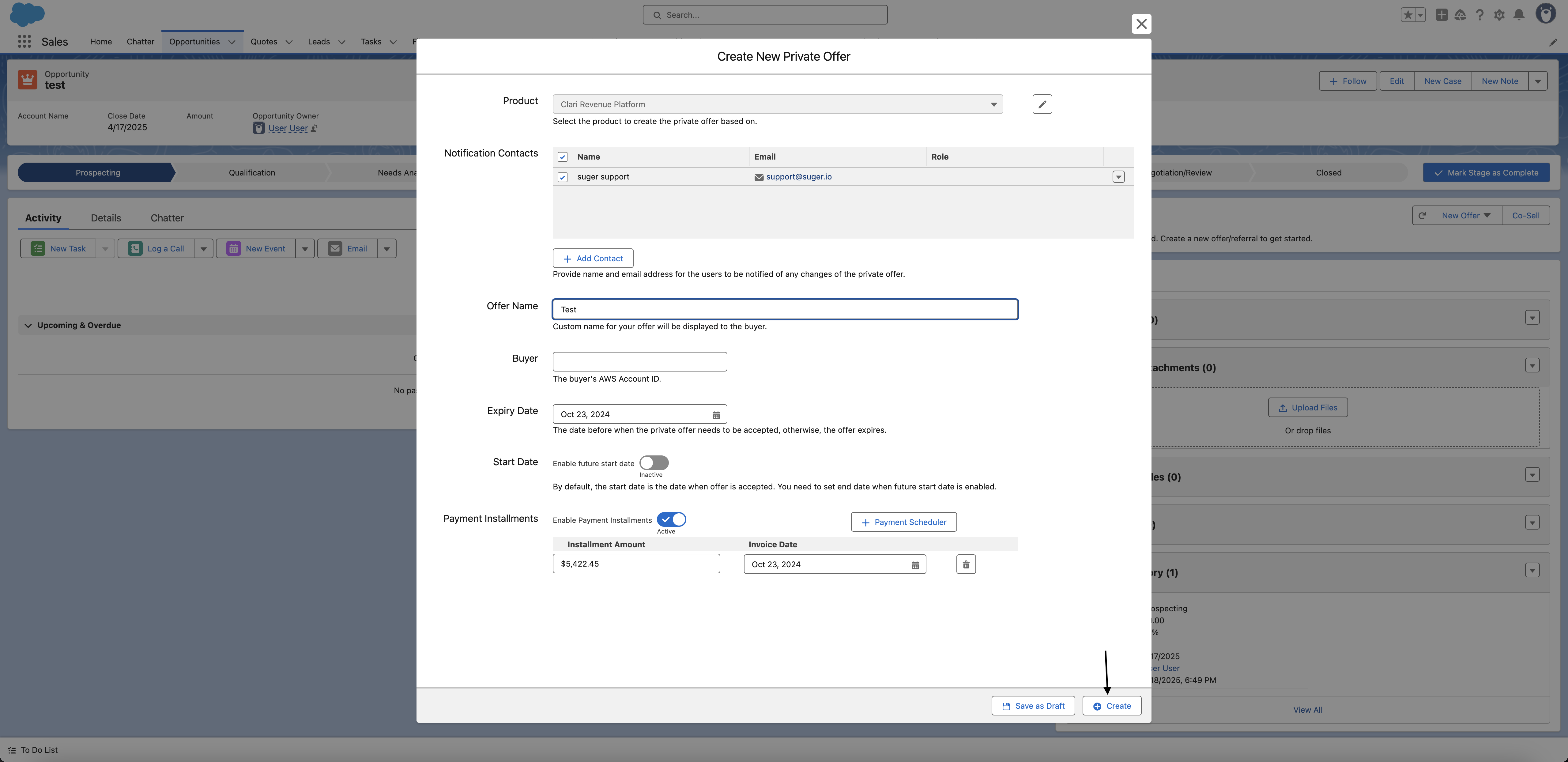
Task: Click the Add Contact button
Action: click(x=592, y=258)
